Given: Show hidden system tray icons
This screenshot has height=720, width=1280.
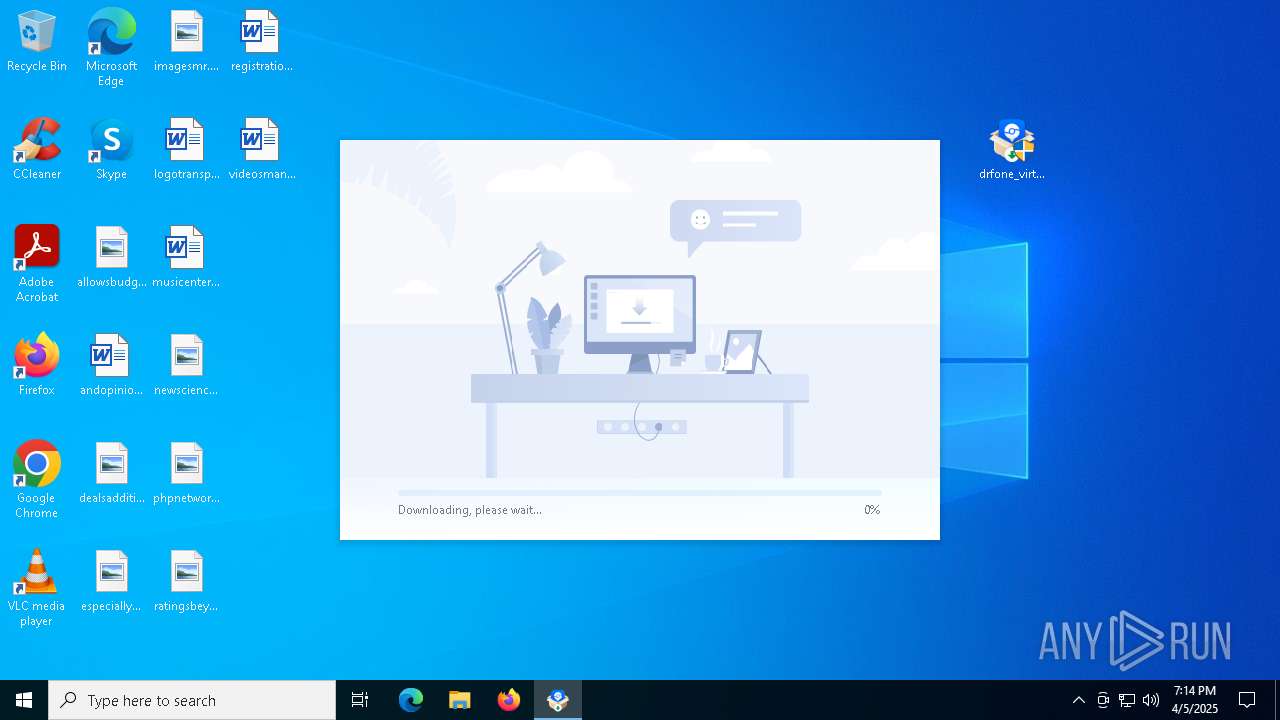Looking at the screenshot, I should tap(1078, 700).
